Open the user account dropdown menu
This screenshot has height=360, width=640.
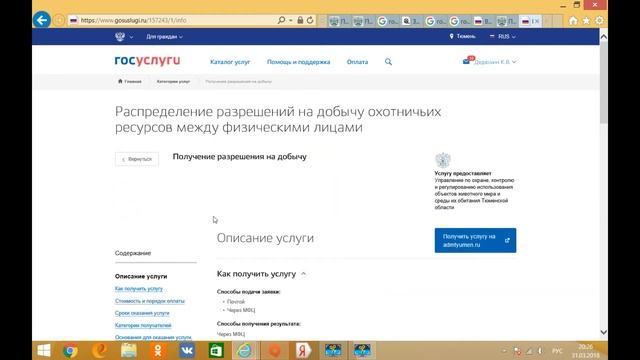point(495,62)
